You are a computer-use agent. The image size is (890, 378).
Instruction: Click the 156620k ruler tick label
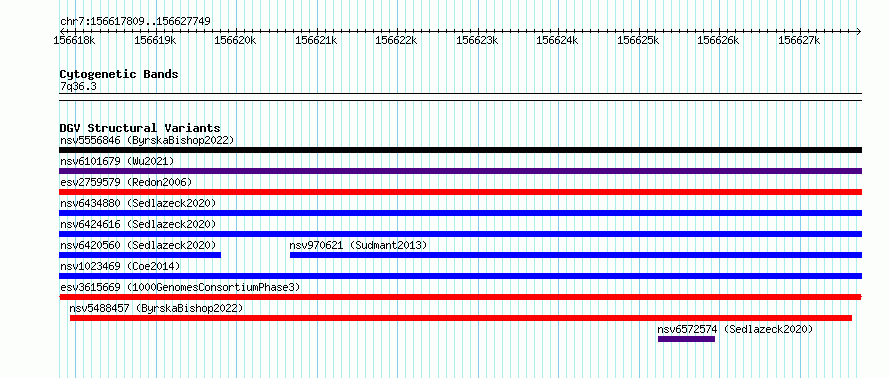[236, 40]
